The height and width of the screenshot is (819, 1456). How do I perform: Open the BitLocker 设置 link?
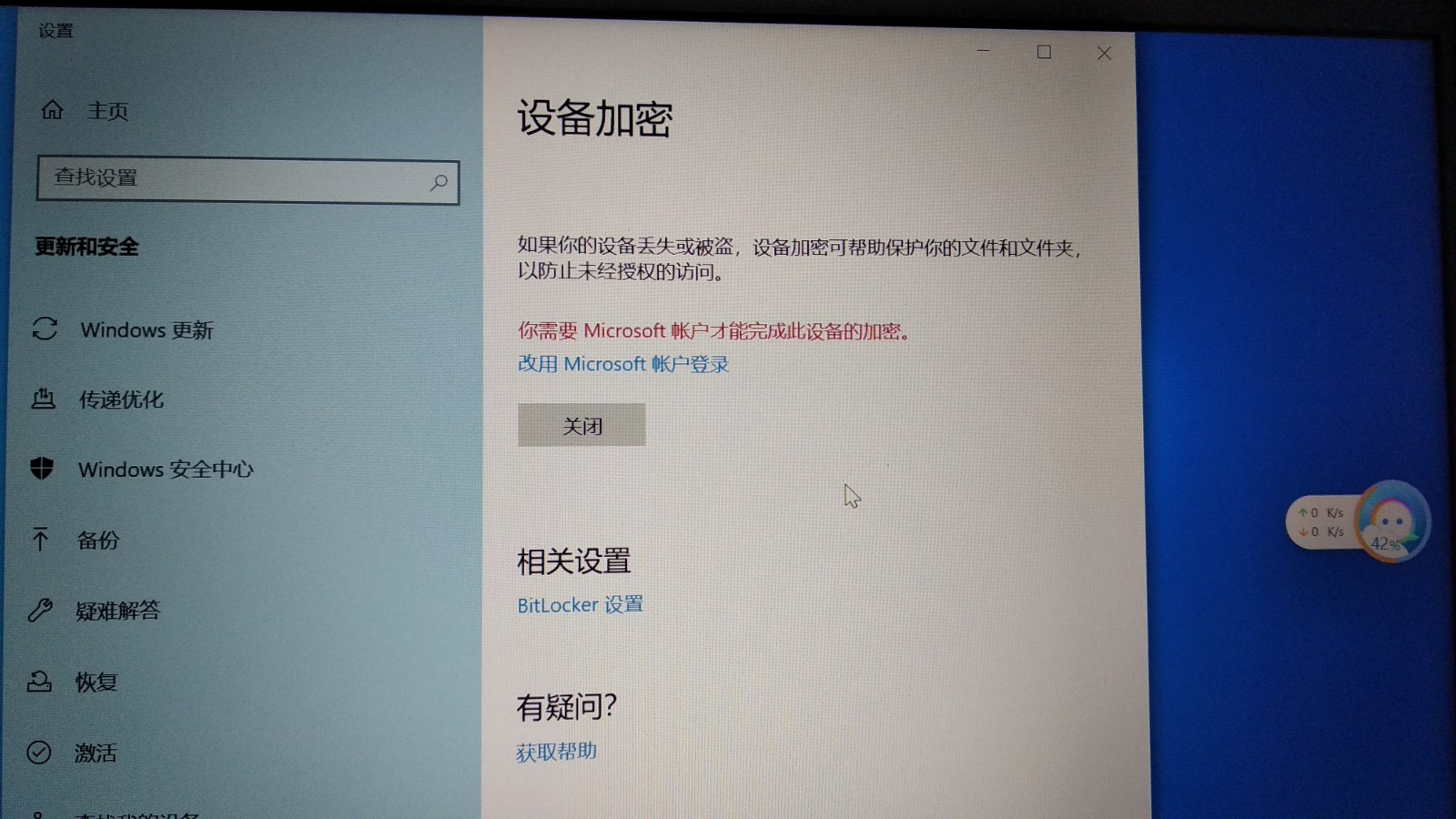click(x=580, y=604)
